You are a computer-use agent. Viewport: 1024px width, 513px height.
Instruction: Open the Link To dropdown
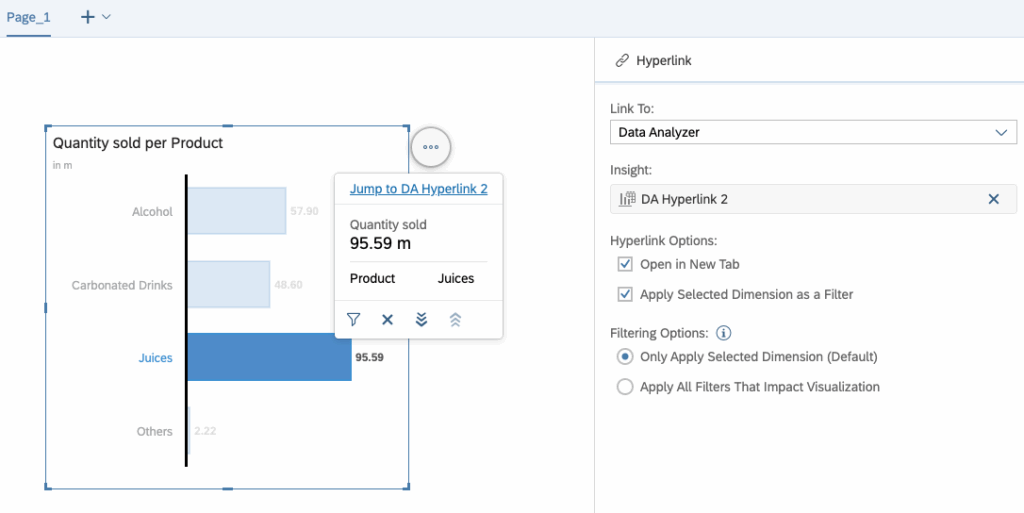[x=813, y=132]
